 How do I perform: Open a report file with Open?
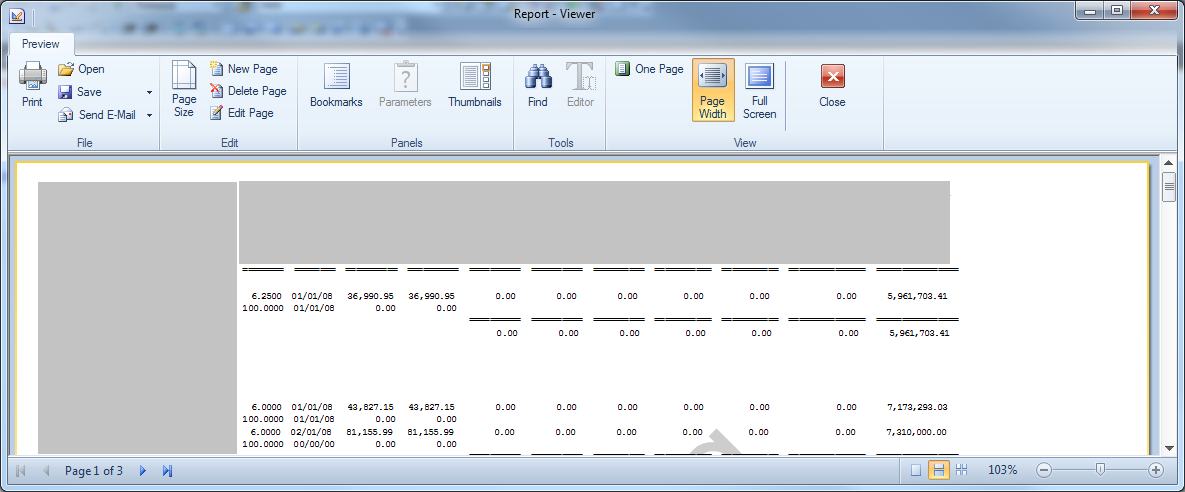[82, 69]
